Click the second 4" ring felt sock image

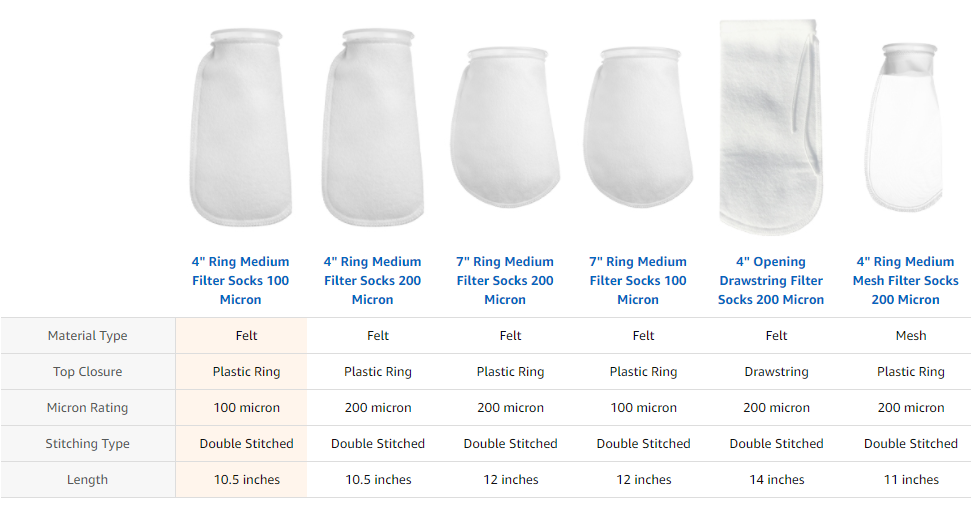pyautogui.click(x=373, y=127)
